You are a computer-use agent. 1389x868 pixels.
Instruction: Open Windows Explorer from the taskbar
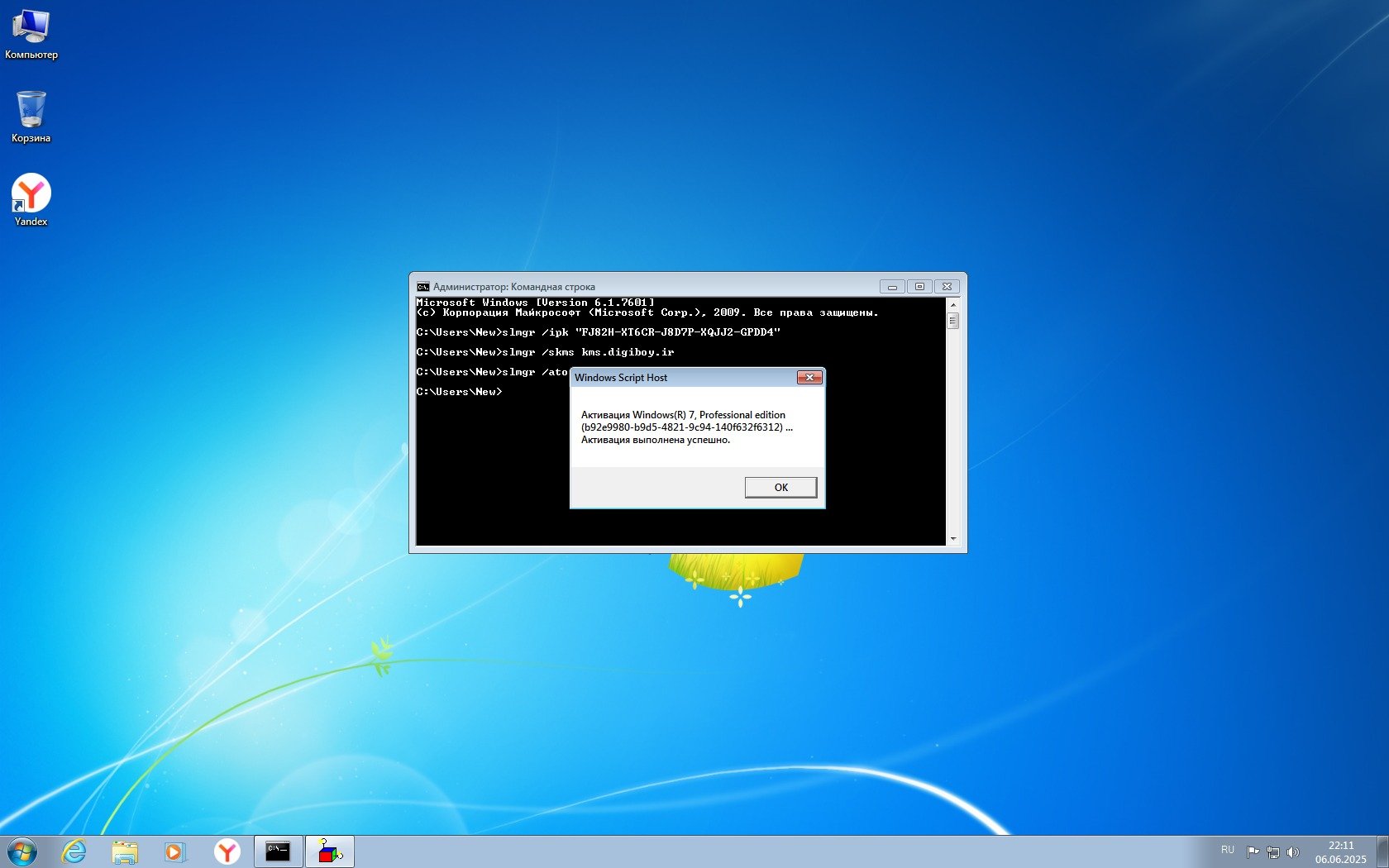tap(125, 851)
